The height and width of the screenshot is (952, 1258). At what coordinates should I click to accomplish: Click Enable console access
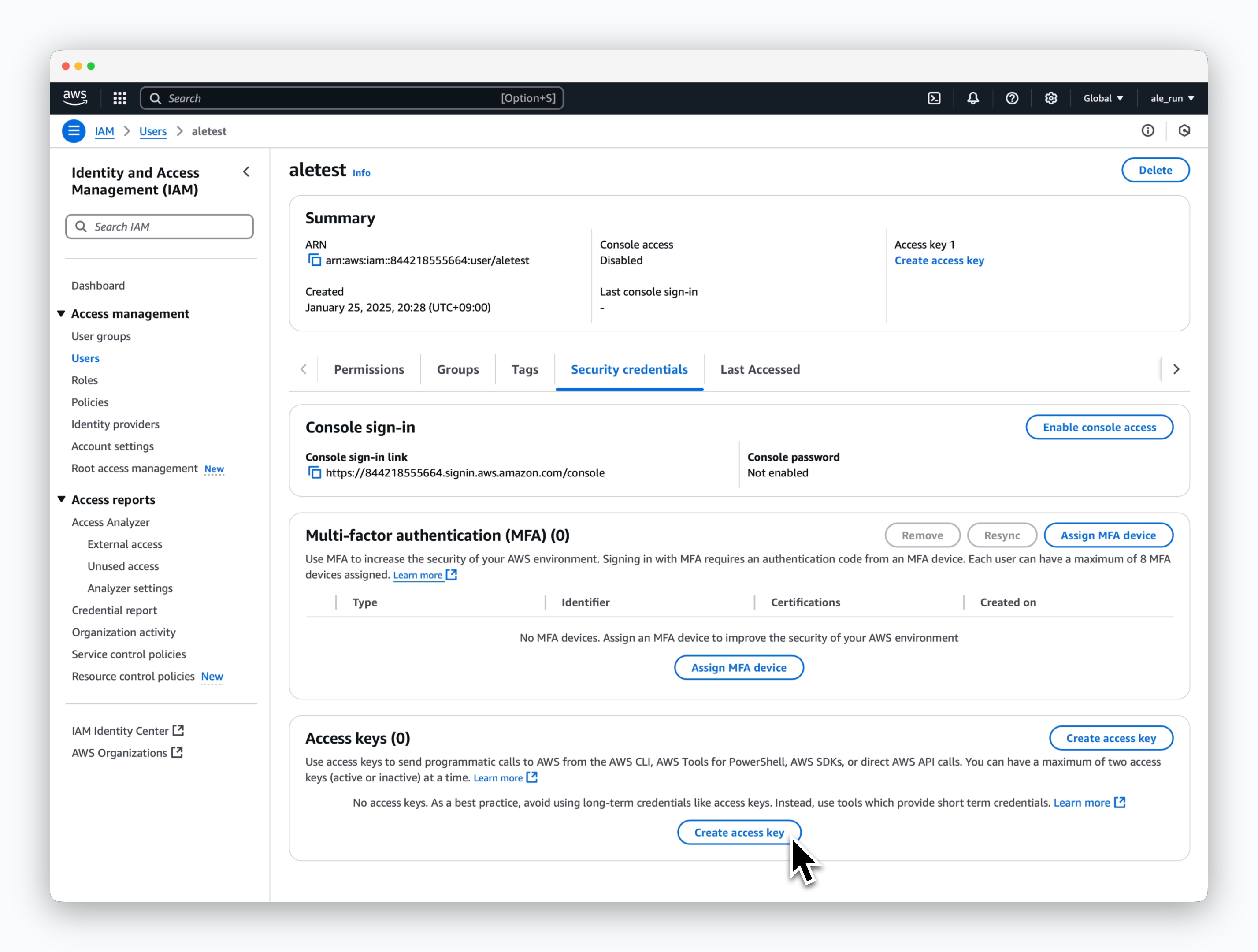(1099, 427)
